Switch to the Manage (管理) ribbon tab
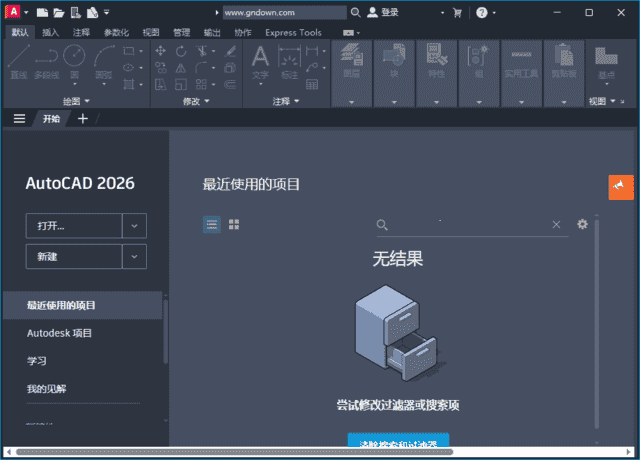The width and height of the screenshot is (640, 460). coord(182,33)
